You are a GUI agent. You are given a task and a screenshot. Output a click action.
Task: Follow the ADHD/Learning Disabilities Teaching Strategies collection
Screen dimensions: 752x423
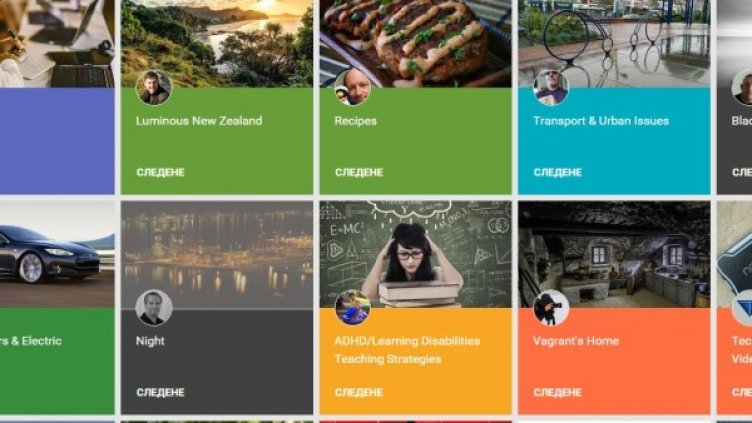point(359,392)
